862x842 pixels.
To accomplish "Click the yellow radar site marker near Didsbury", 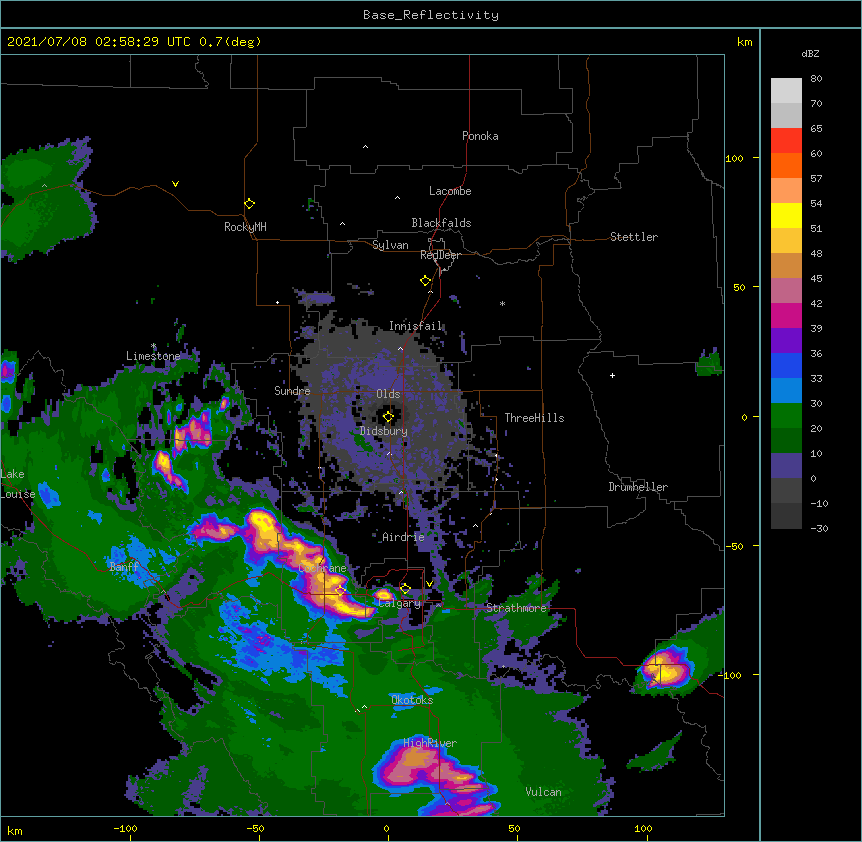I will (388, 417).
